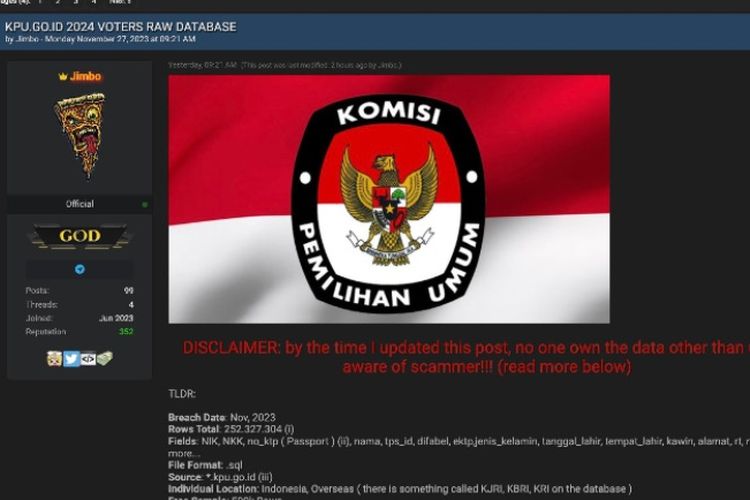Viewport: 750px width, 500px height.
Task: Click the green reputation value 352
Action: coord(126,332)
